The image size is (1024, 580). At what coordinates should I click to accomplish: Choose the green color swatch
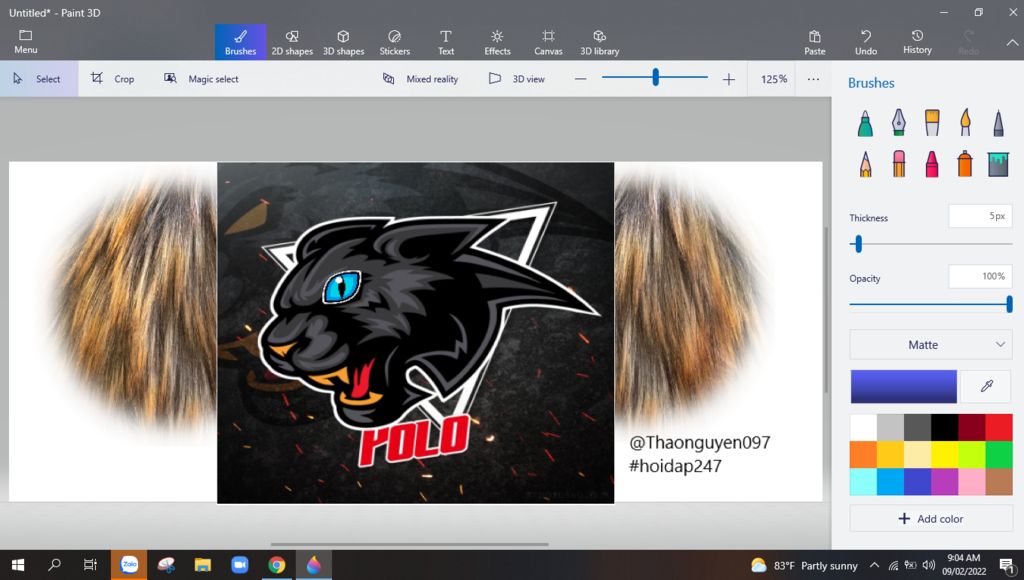point(999,455)
